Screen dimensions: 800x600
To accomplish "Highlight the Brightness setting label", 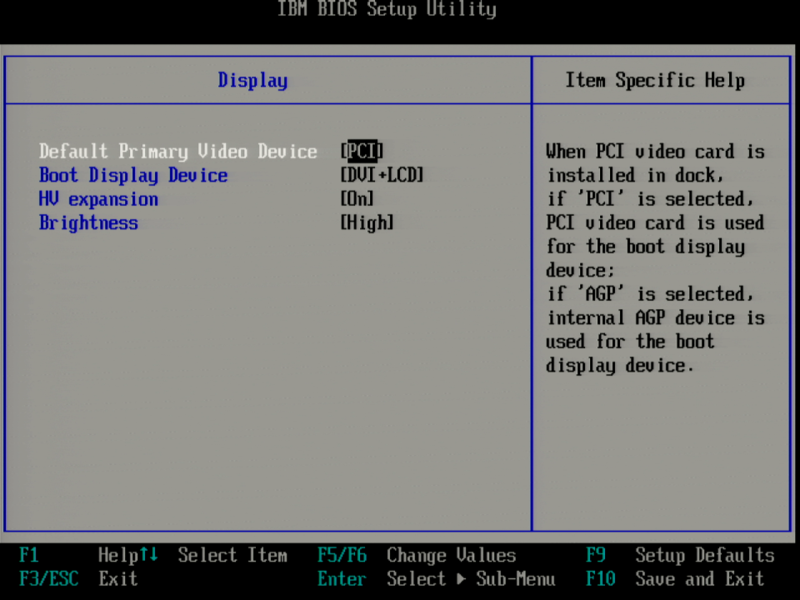I will [x=88, y=223].
